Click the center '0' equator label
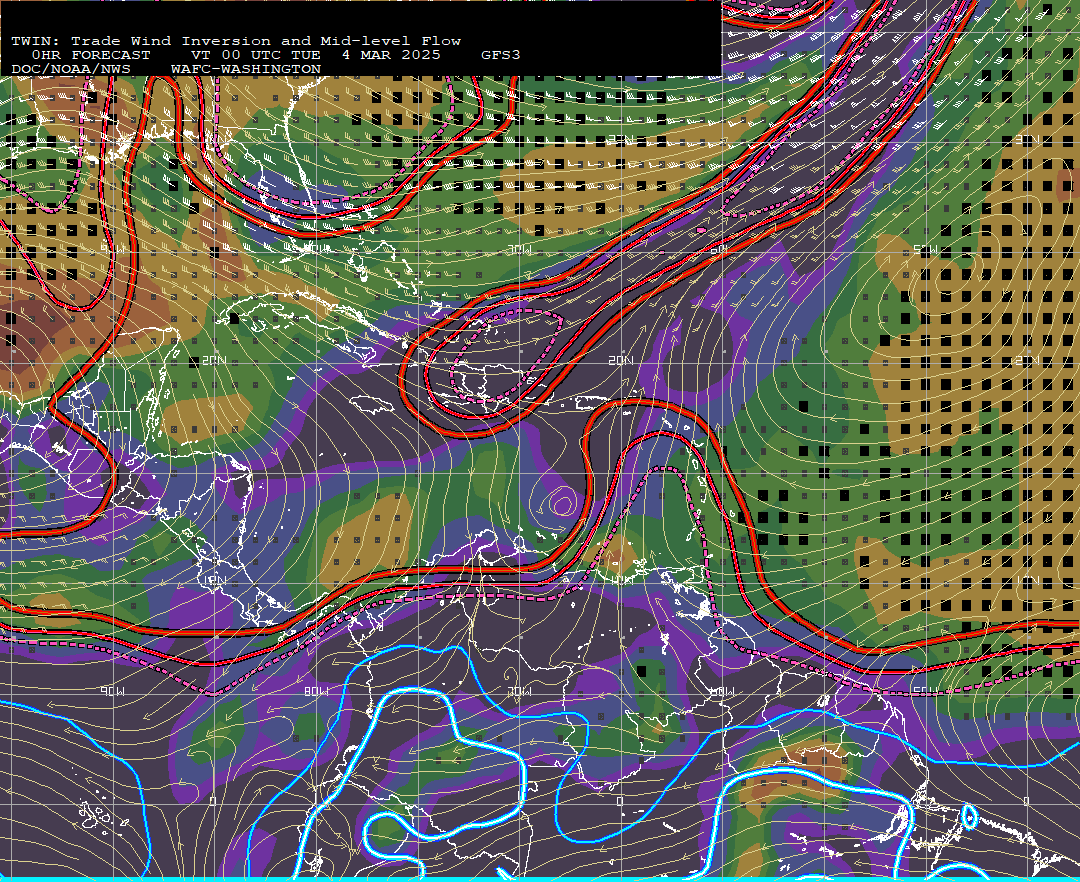 click(x=620, y=801)
